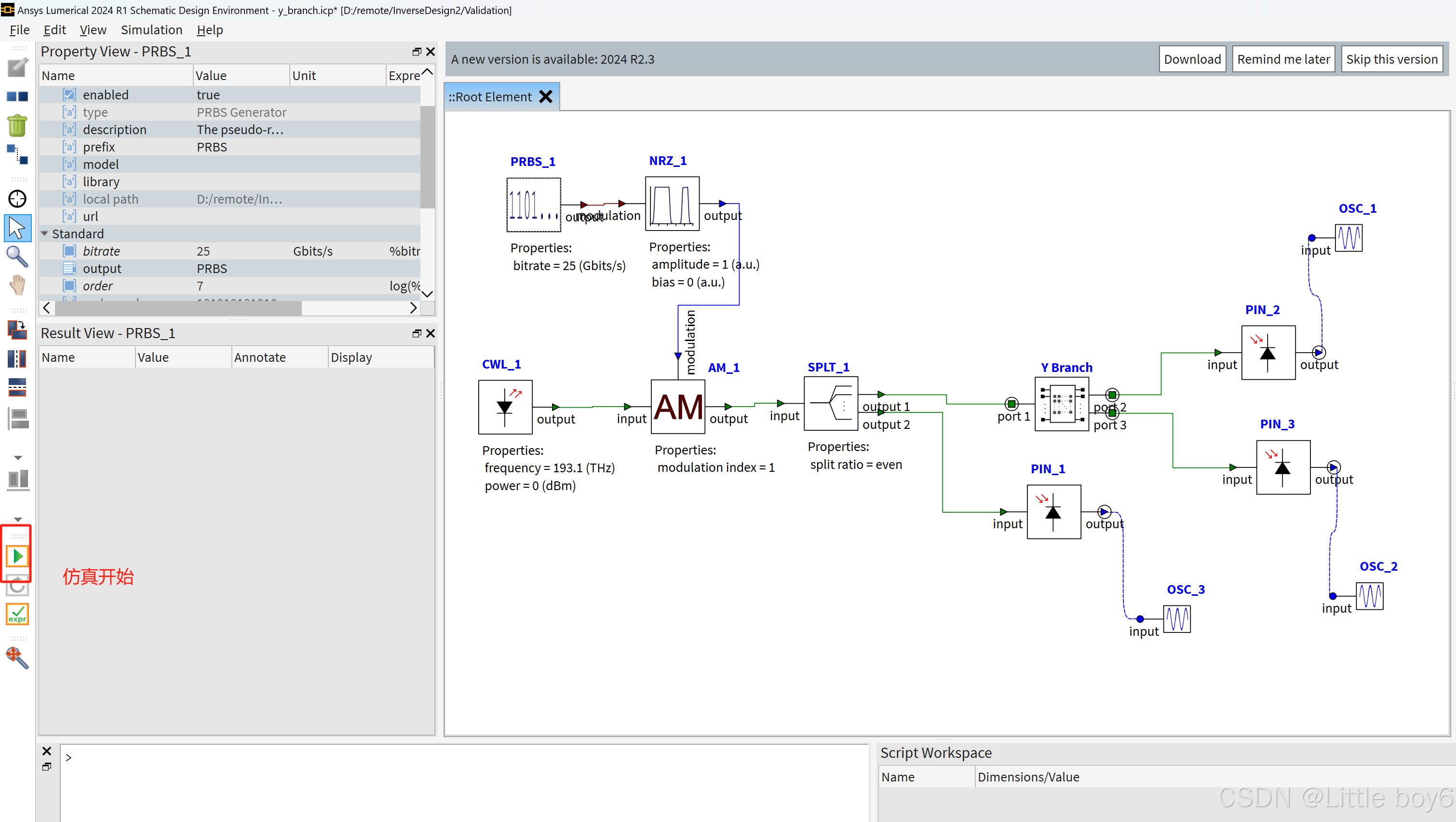
Task: Click the Property View scroll down arrow
Action: point(427,294)
